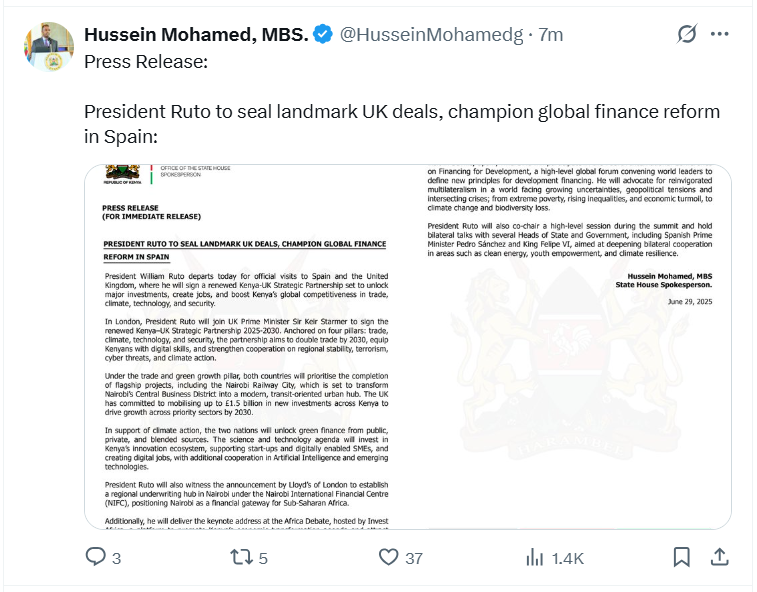This screenshot has width=757, height=592.
Task: Click the blue verified badge
Action: tap(323, 34)
